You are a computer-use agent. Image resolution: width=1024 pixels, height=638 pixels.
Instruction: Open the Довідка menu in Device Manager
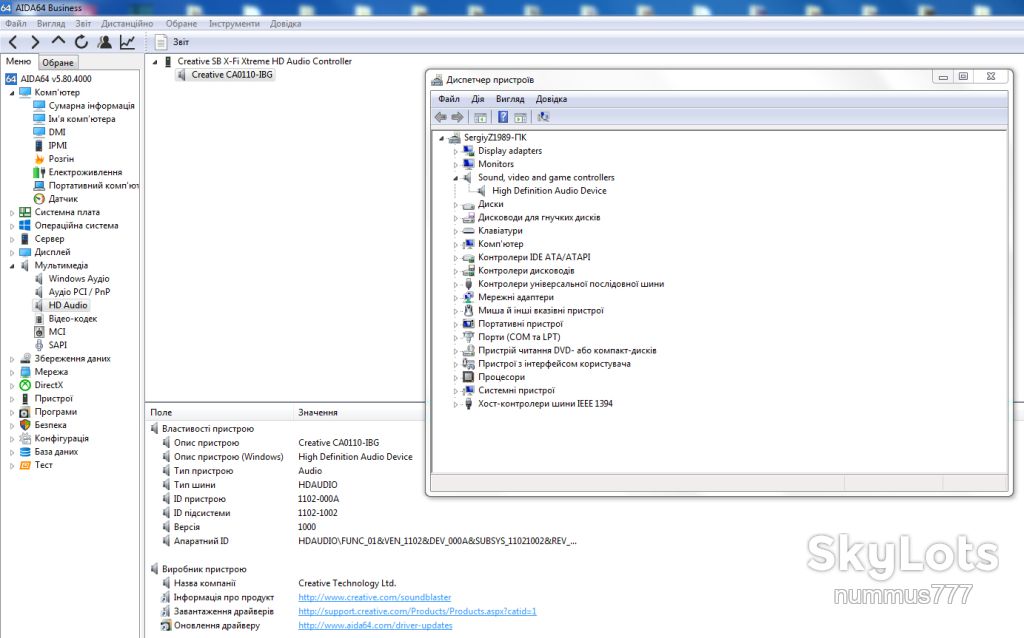coord(551,99)
